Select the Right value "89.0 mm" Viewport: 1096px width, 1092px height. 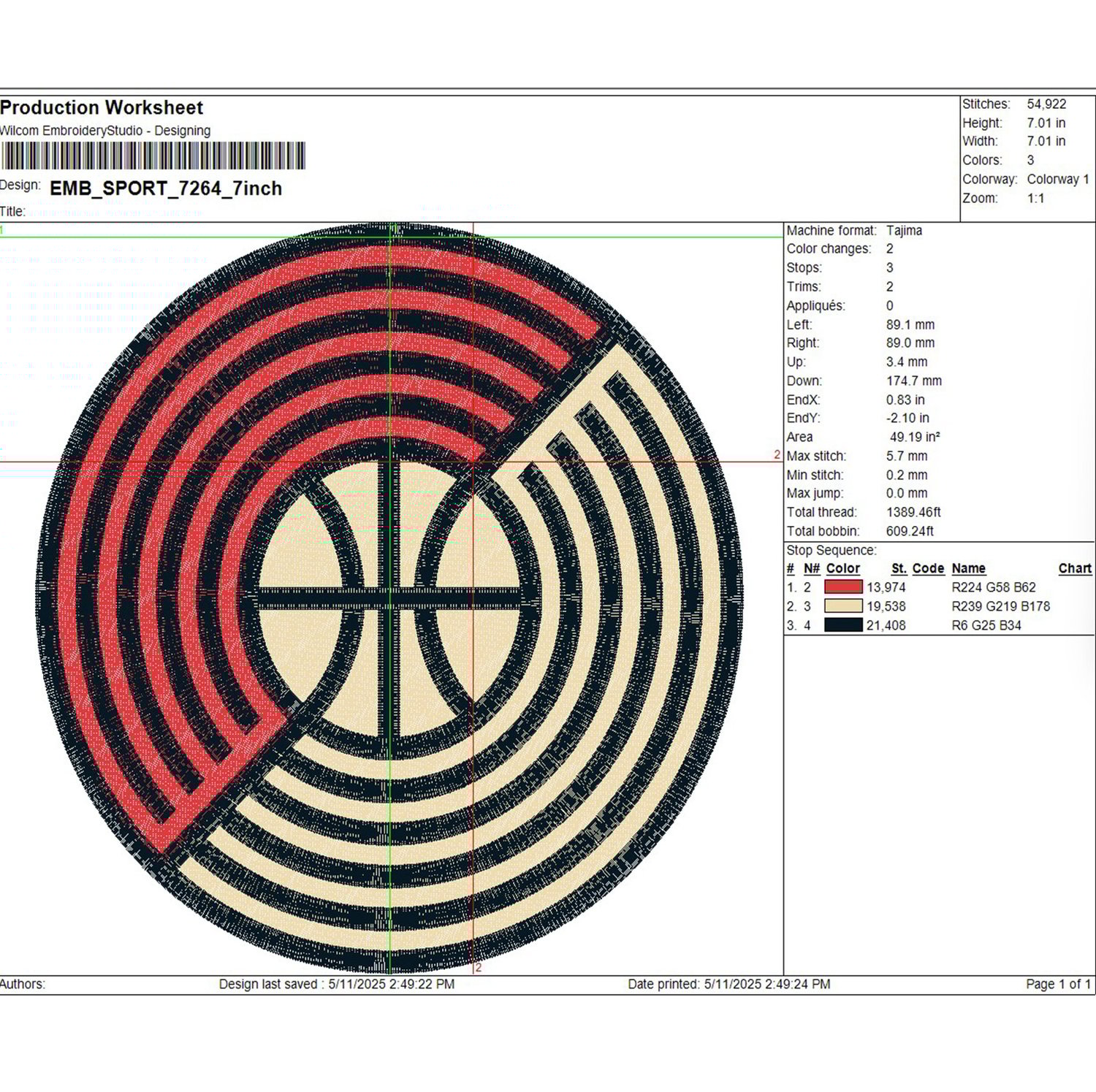(x=910, y=343)
